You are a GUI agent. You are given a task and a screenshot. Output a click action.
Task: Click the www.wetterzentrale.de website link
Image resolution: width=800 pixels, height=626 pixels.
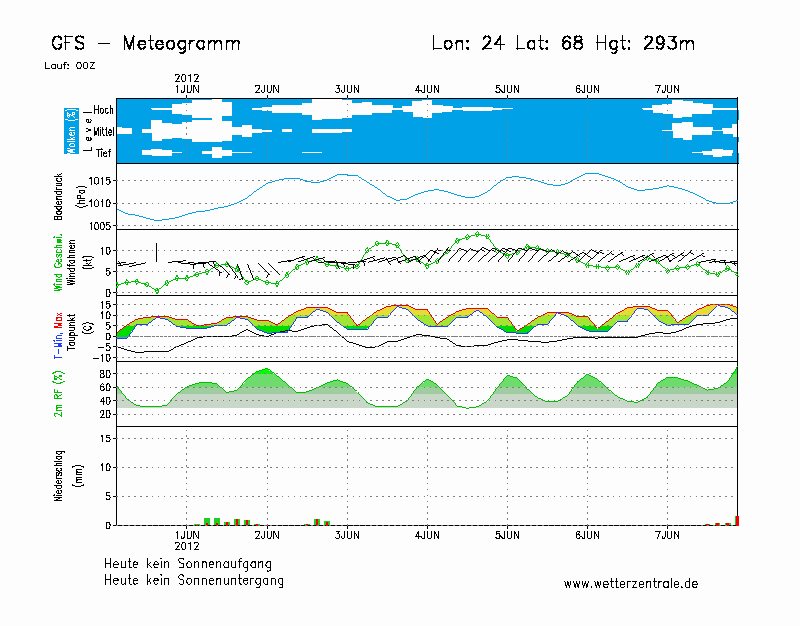630,583
